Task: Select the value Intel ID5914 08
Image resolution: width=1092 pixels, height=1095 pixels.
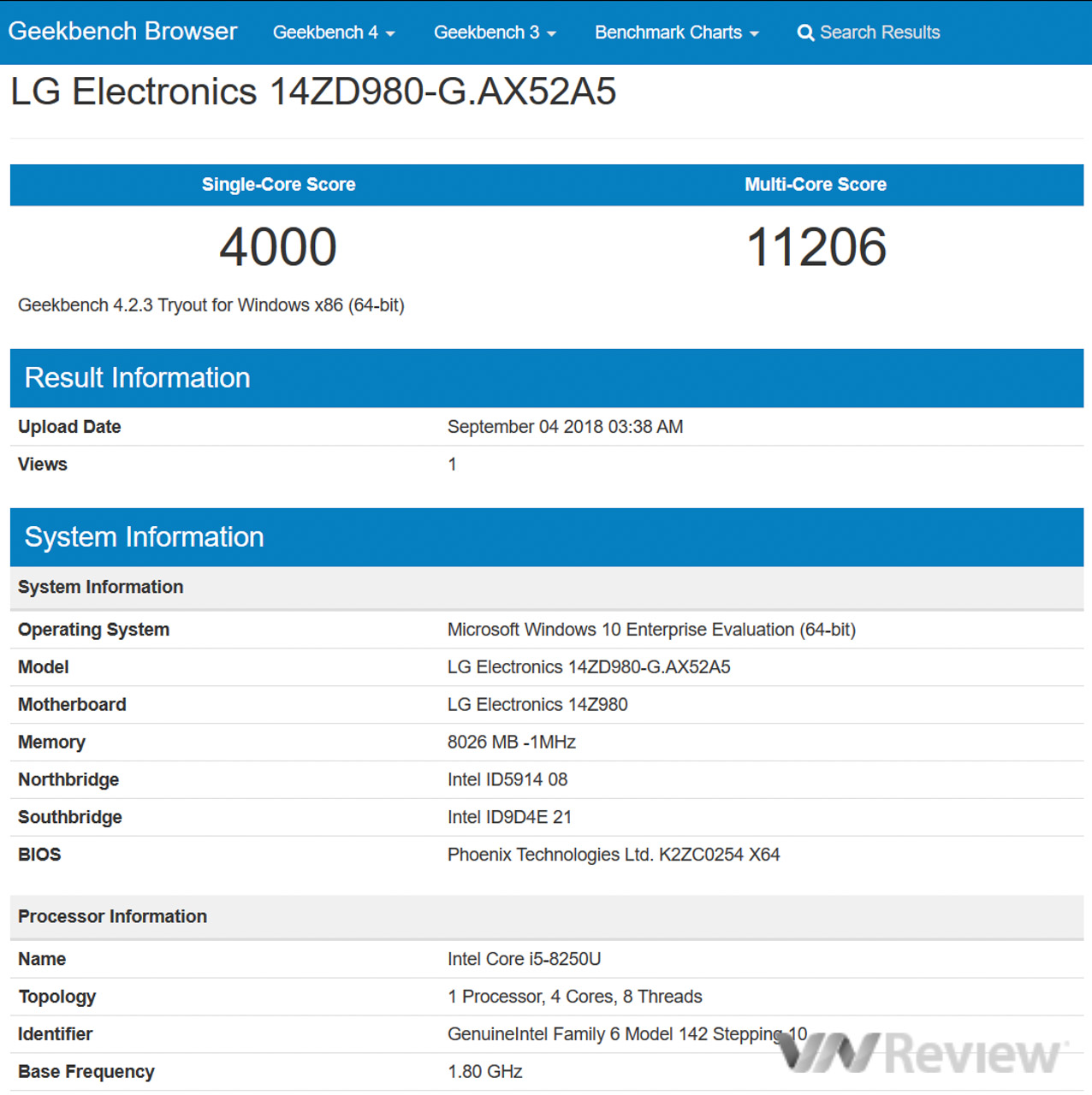Action: pos(507,780)
